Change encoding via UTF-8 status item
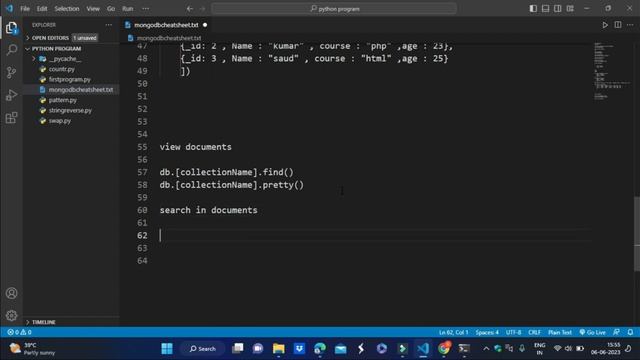This screenshot has width=640, height=360. tap(513, 332)
